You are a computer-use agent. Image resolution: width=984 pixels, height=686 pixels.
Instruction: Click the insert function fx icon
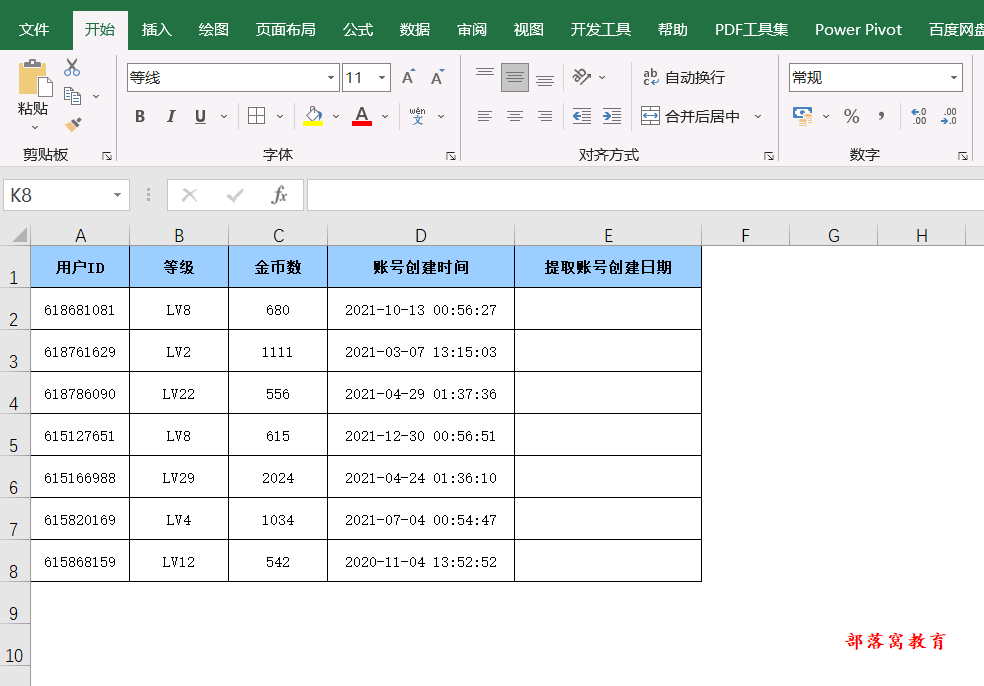point(279,195)
